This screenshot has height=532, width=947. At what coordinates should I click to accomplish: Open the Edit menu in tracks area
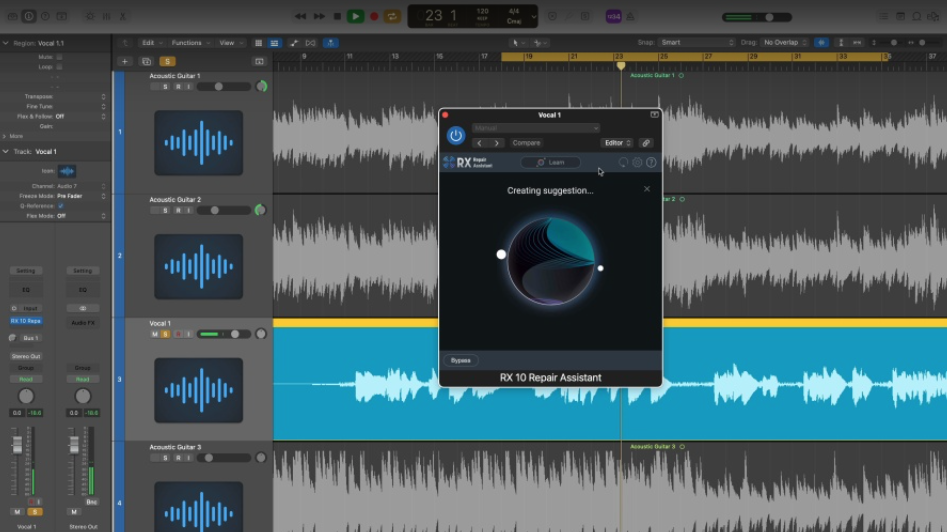[150, 43]
